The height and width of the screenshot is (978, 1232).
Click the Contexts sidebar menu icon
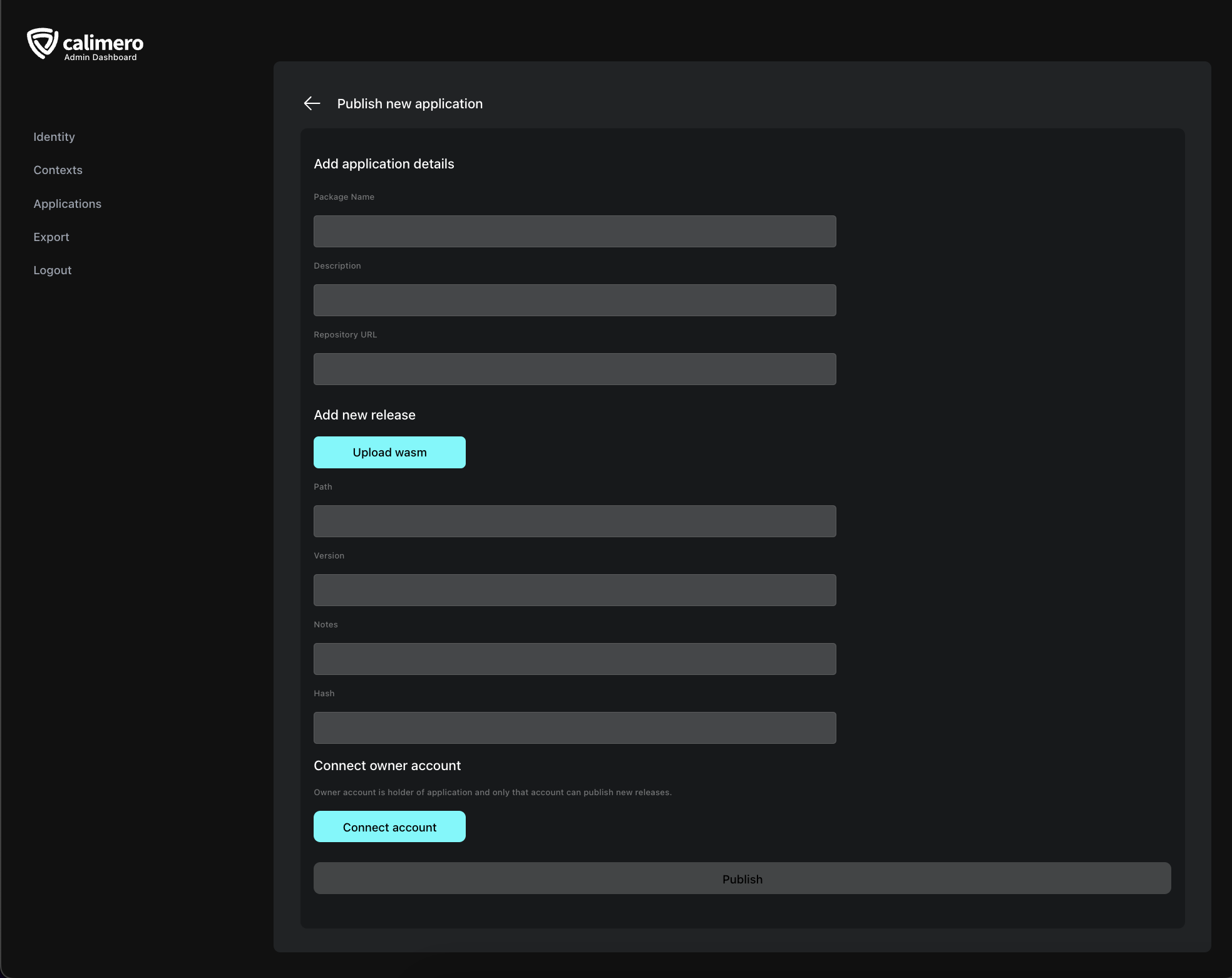pyautogui.click(x=57, y=169)
